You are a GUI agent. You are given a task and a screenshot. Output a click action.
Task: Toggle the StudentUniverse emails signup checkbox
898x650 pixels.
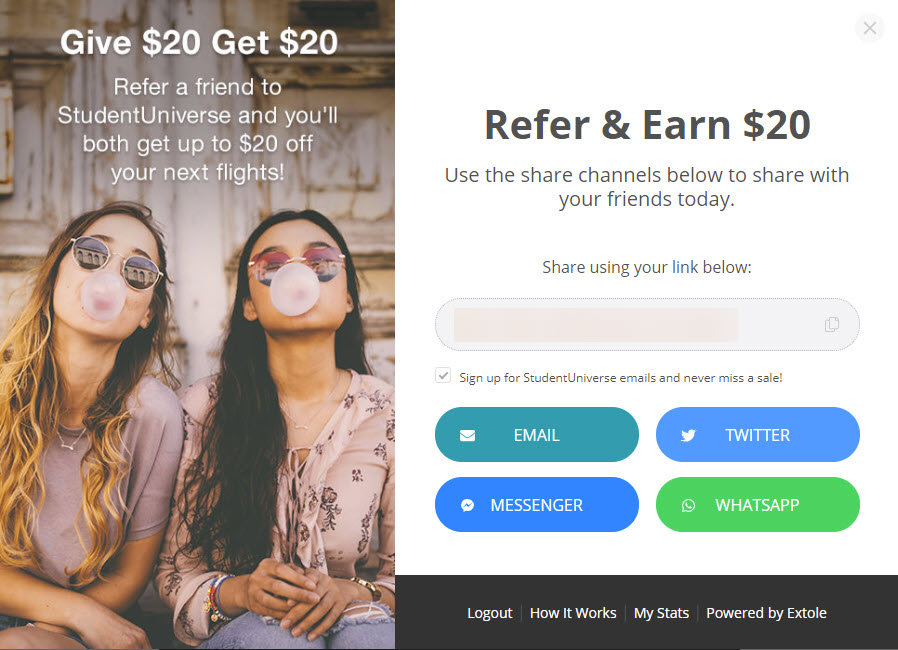point(443,376)
